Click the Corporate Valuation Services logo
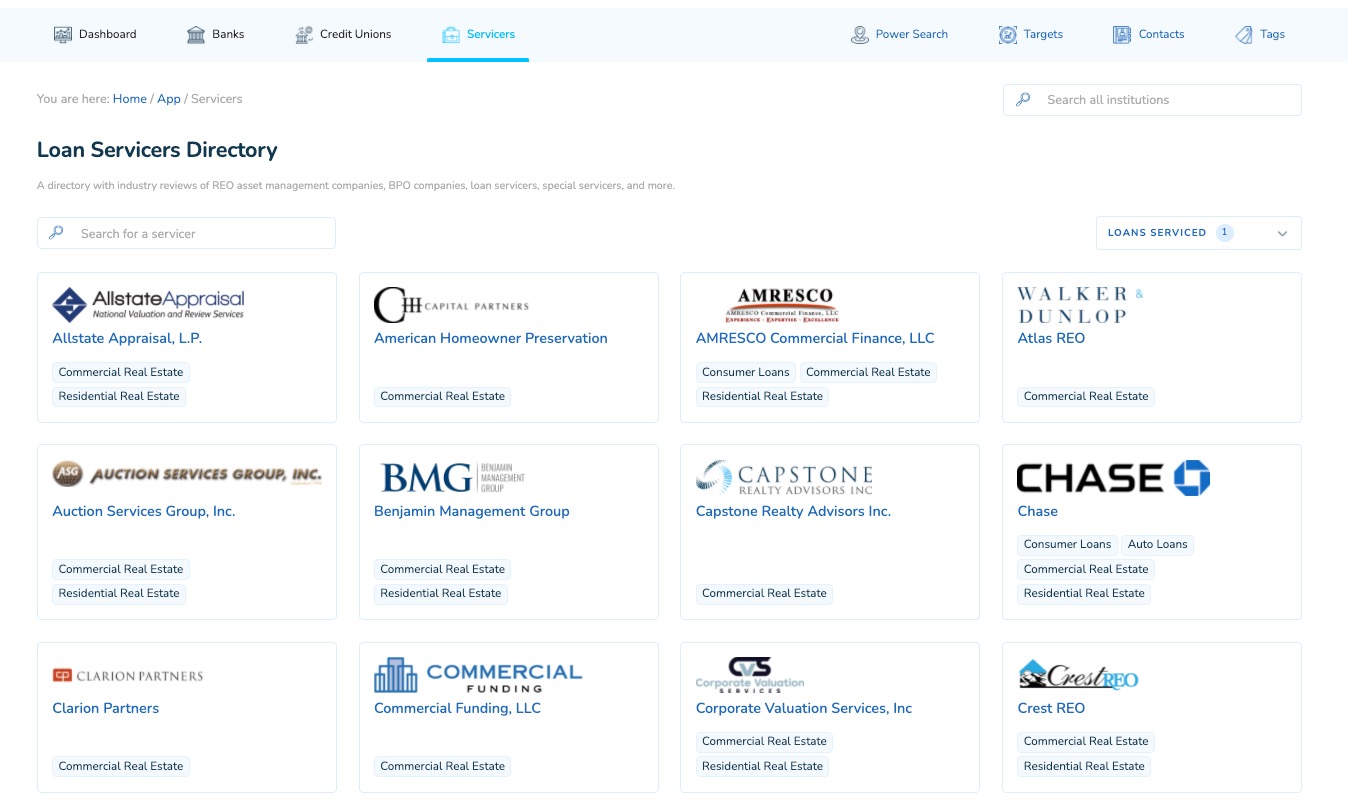The width and height of the screenshot is (1348, 801). pyautogui.click(x=750, y=675)
